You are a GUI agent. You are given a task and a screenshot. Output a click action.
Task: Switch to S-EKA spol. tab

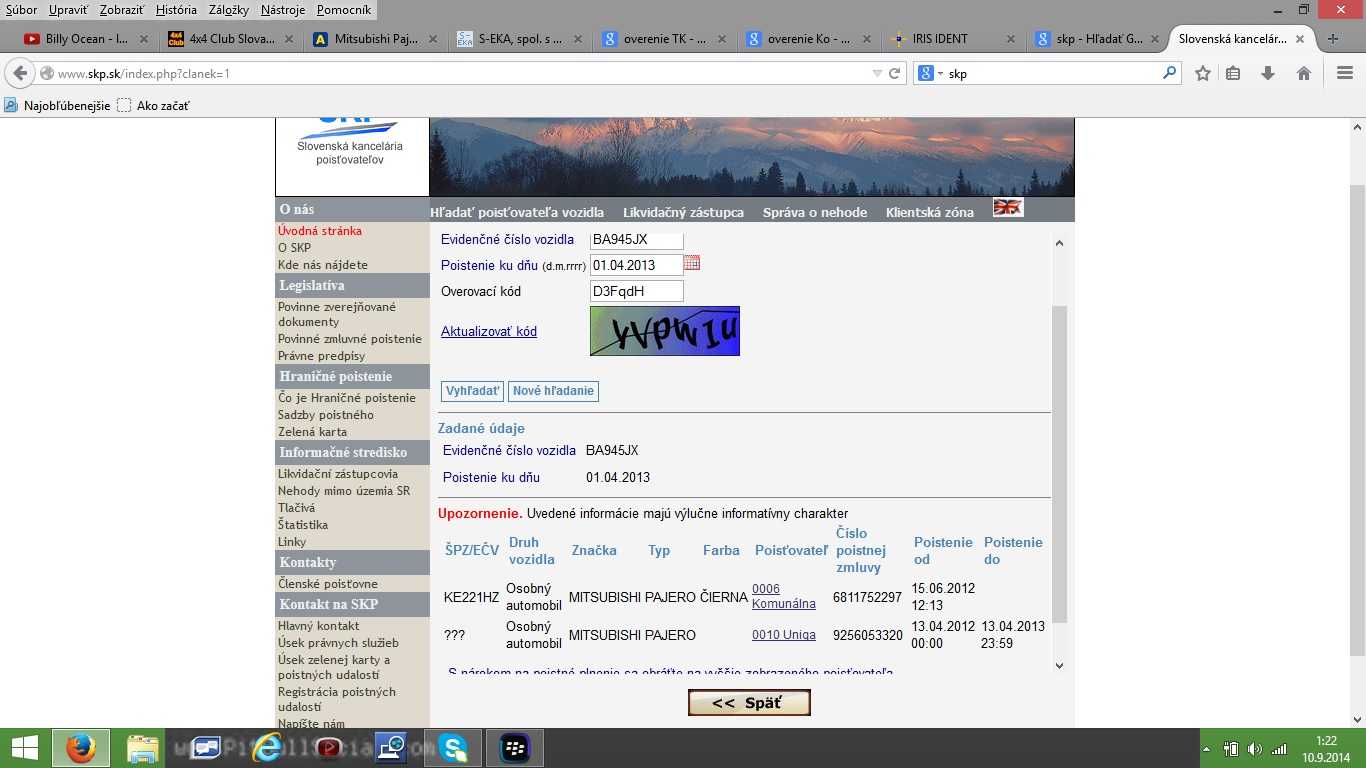point(520,39)
